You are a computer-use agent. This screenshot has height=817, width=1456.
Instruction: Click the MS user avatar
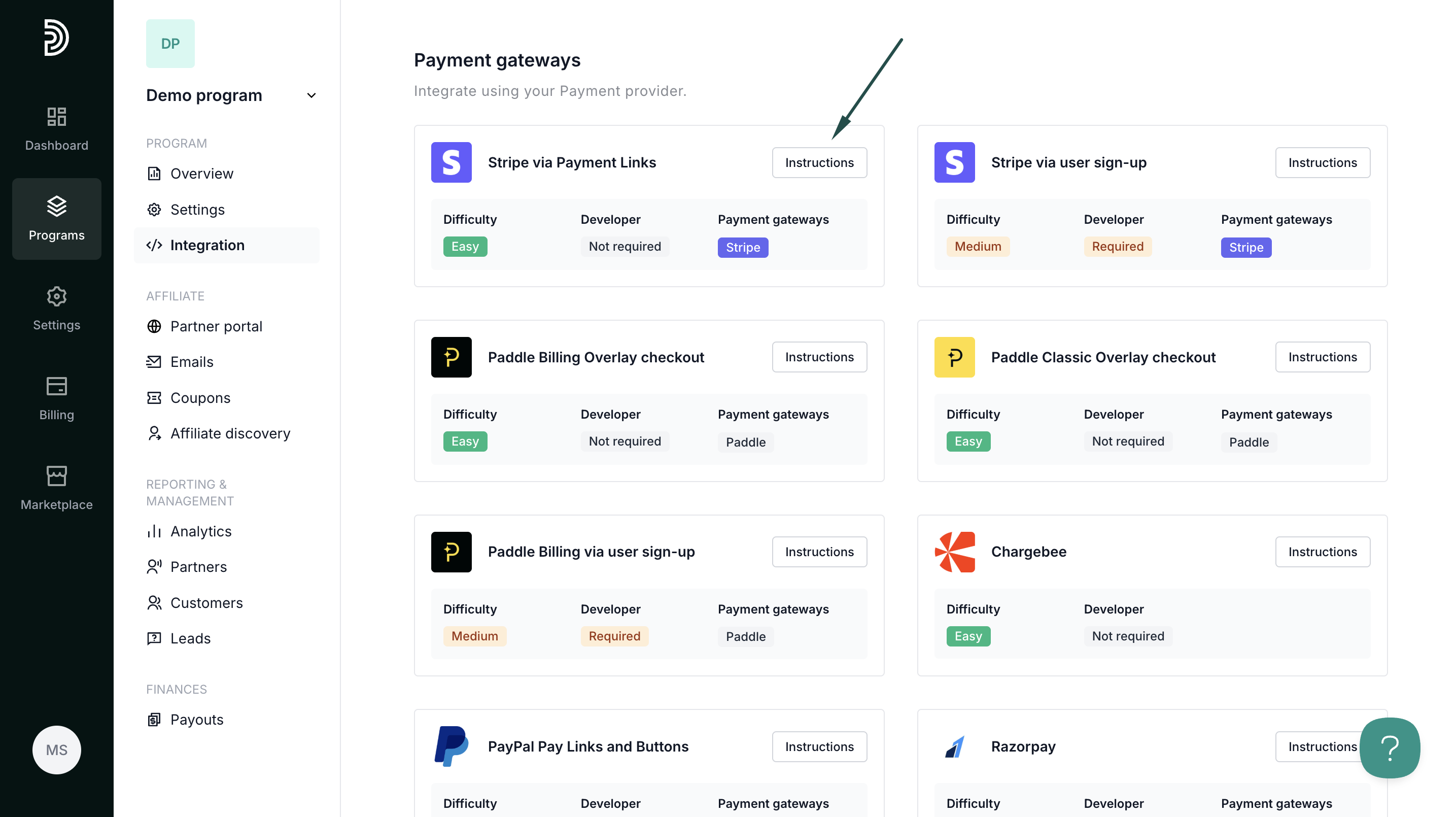(56, 750)
